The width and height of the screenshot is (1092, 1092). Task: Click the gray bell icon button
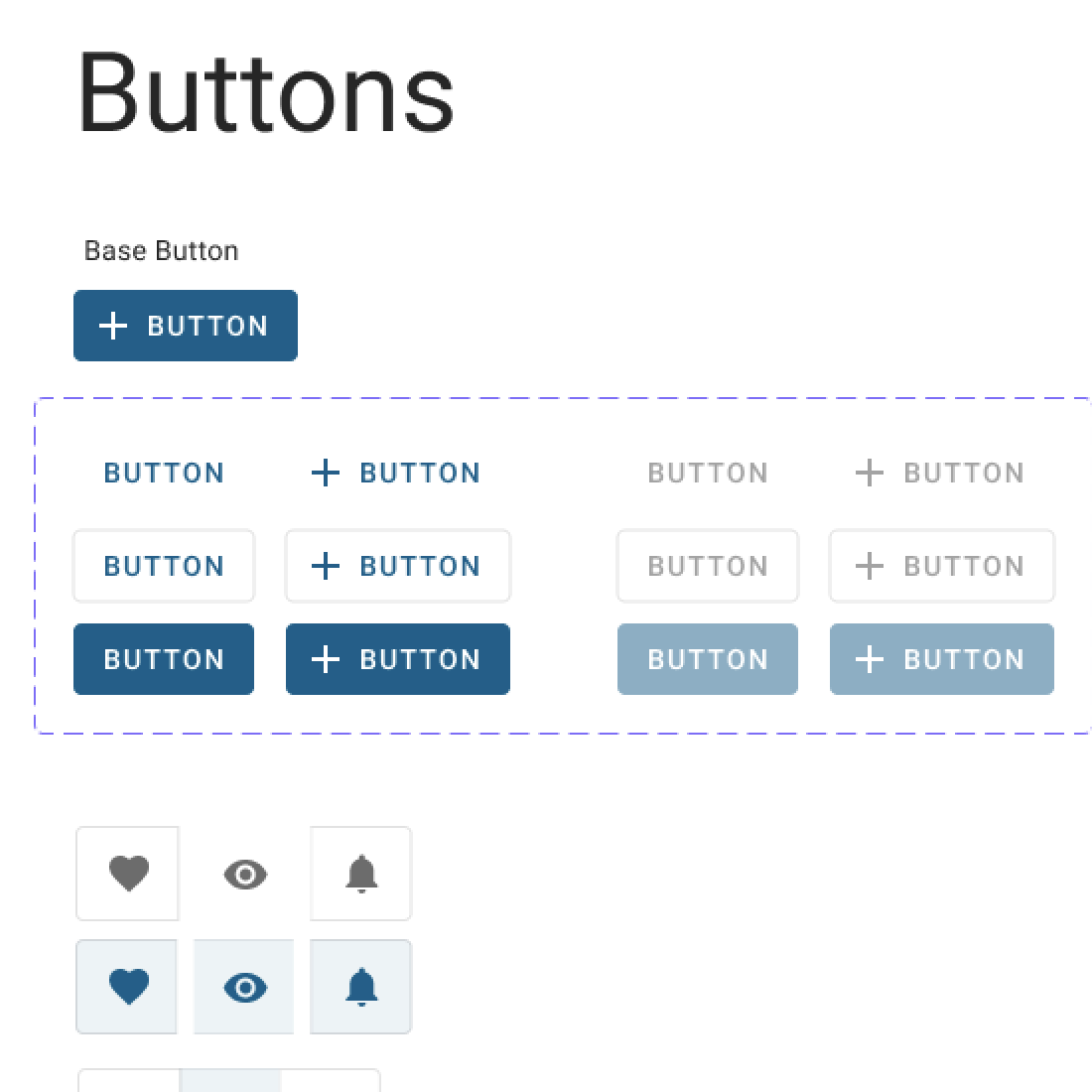coord(361,874)
